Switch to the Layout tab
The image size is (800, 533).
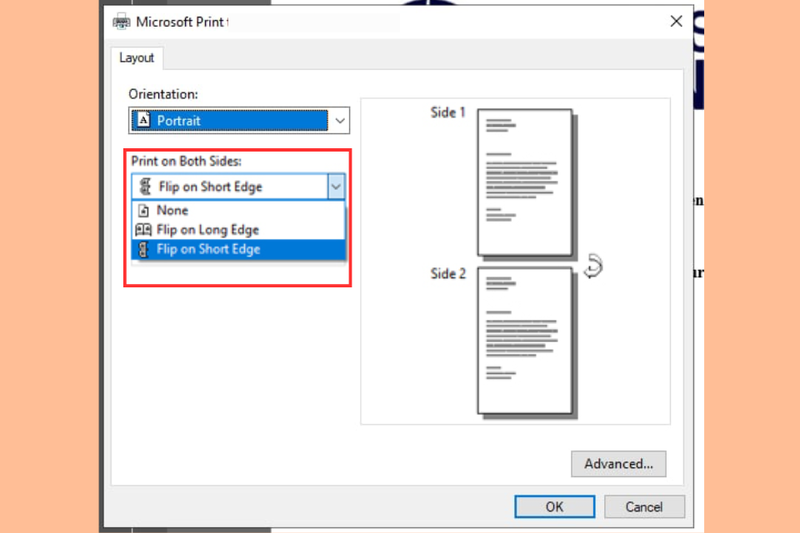[x=137, y=58]
